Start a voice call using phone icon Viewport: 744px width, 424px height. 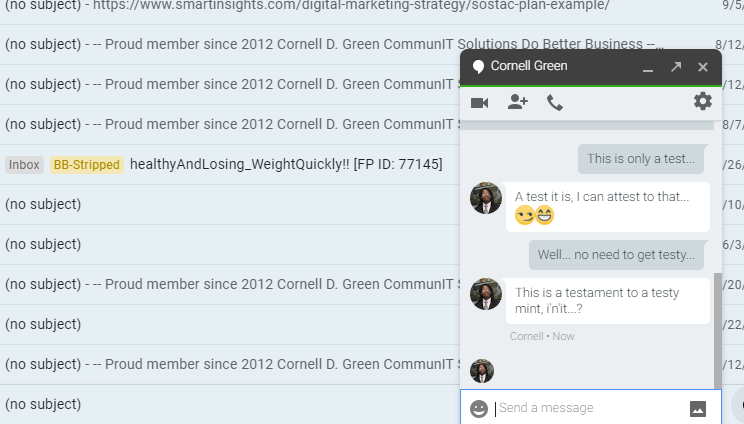pyautogui.click(x=555, y=102)
